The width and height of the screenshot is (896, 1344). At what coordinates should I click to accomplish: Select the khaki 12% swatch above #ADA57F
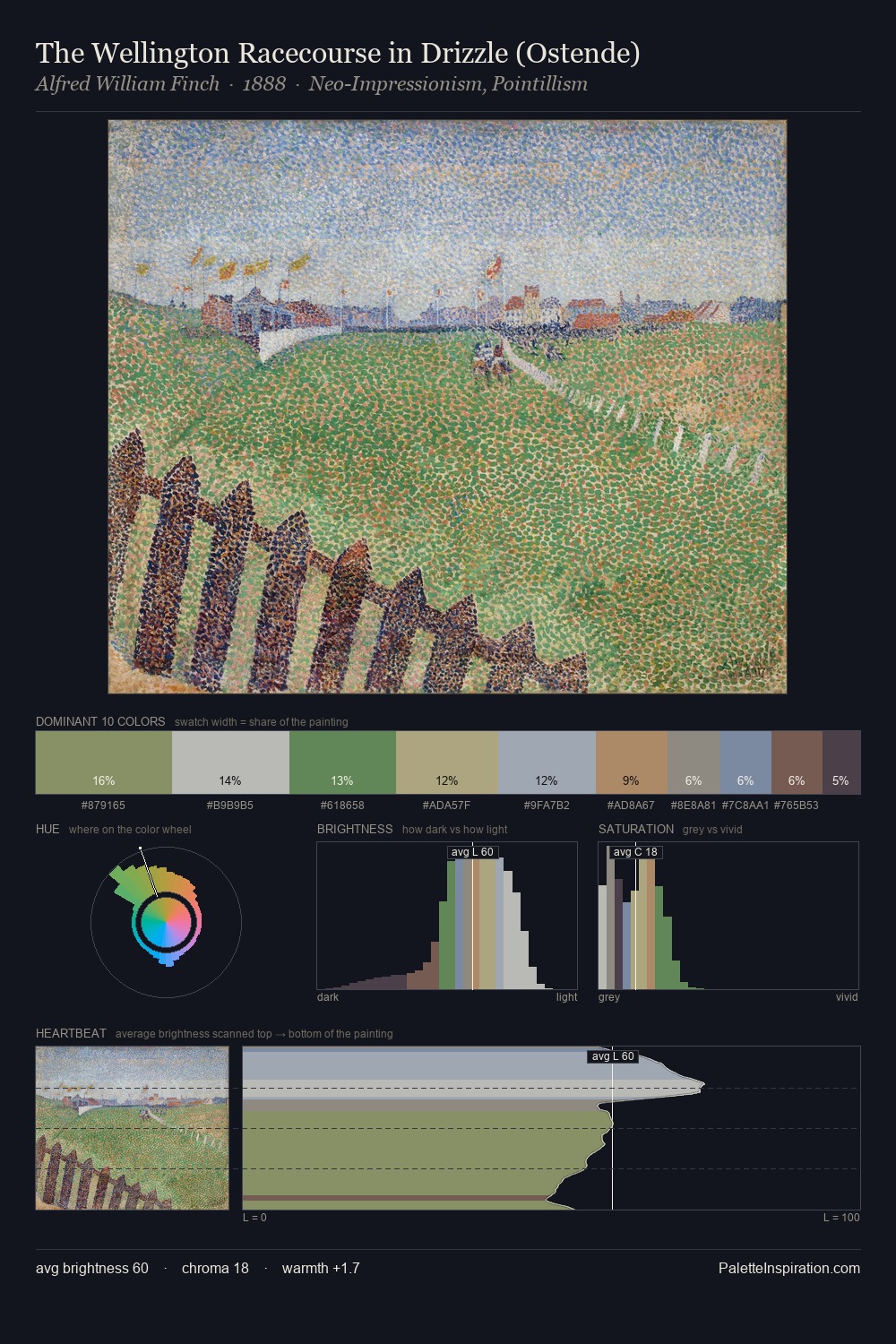tap(447, 762)
